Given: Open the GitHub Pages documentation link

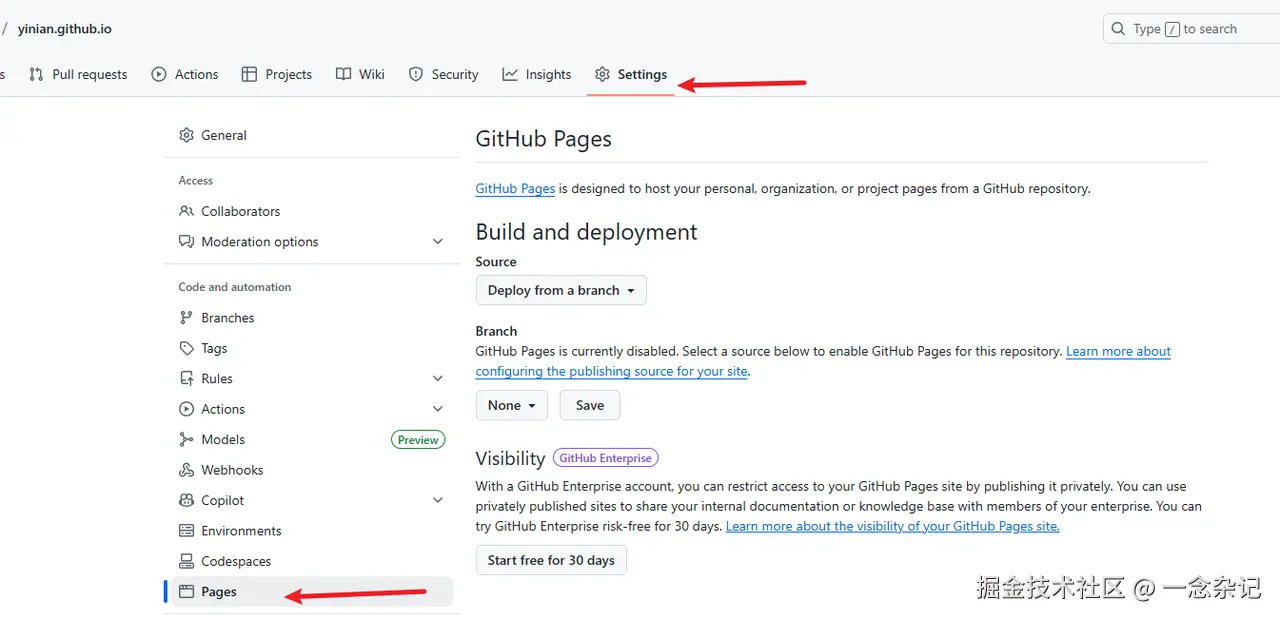Looking at the screenshot, I should coord(515,188).
